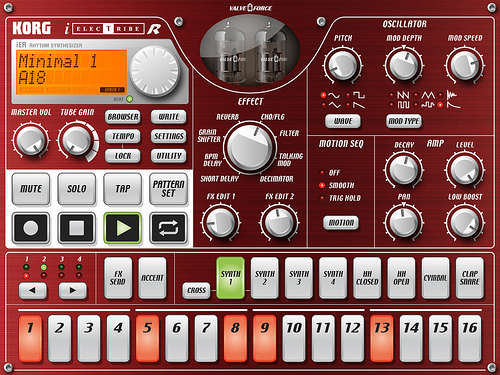500x375 pixels.
Task: Toggle the loop arrows button
Action: click(x=168, y=228)
